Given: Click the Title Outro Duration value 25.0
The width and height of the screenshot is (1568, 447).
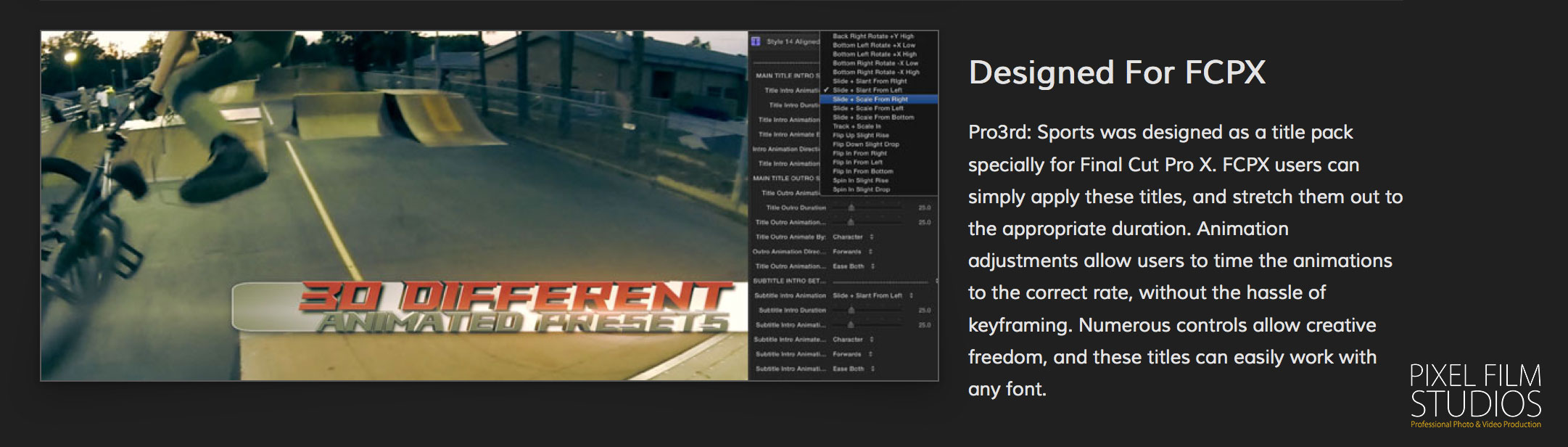Looking at the screenshot, I should [924, 208].
